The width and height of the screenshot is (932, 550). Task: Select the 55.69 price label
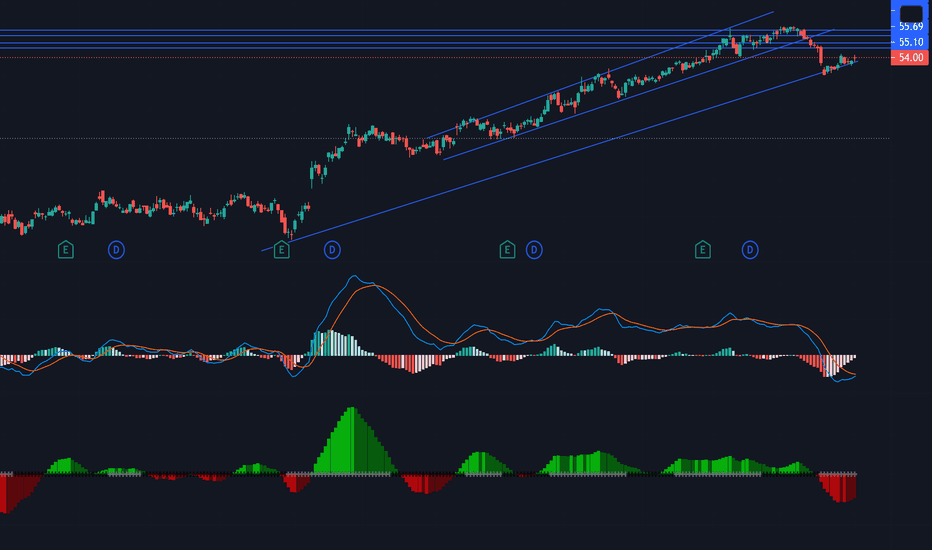point(911,27)
